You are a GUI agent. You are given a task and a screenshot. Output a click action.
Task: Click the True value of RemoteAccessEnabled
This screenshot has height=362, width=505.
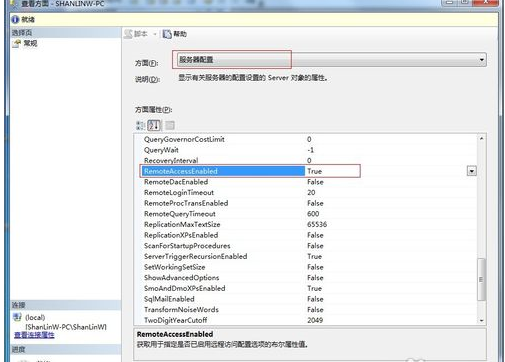[x=314, y=171]
